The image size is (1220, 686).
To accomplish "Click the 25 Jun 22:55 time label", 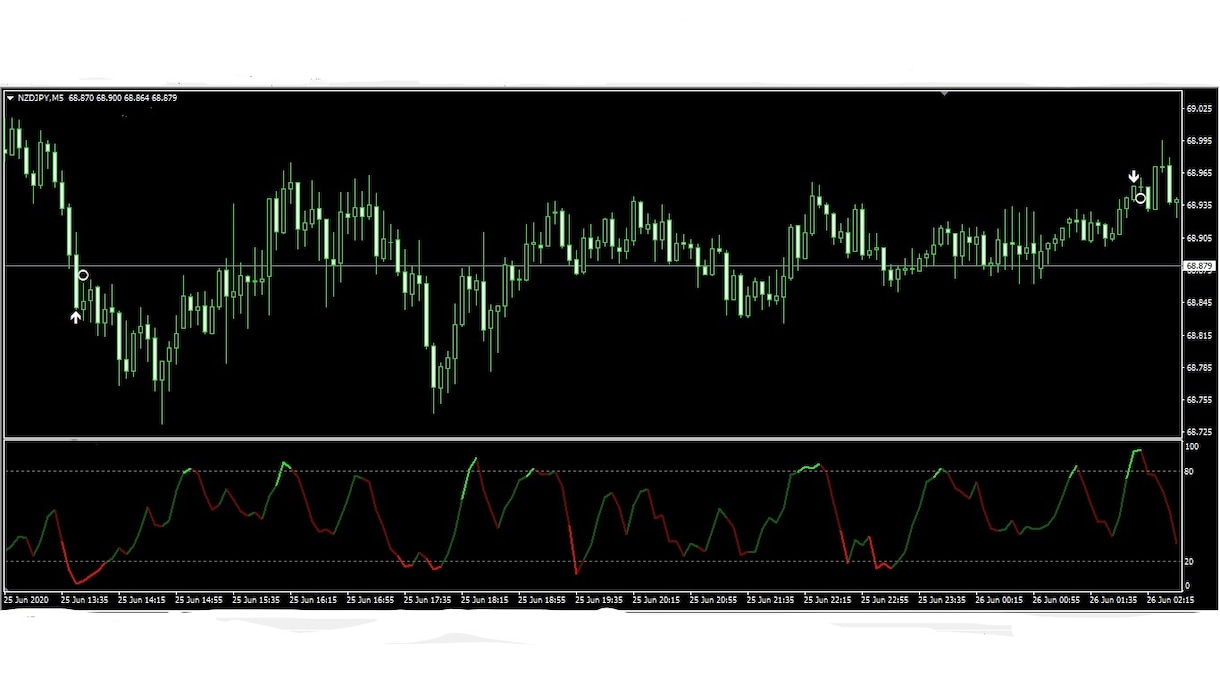I will [886, 600].
